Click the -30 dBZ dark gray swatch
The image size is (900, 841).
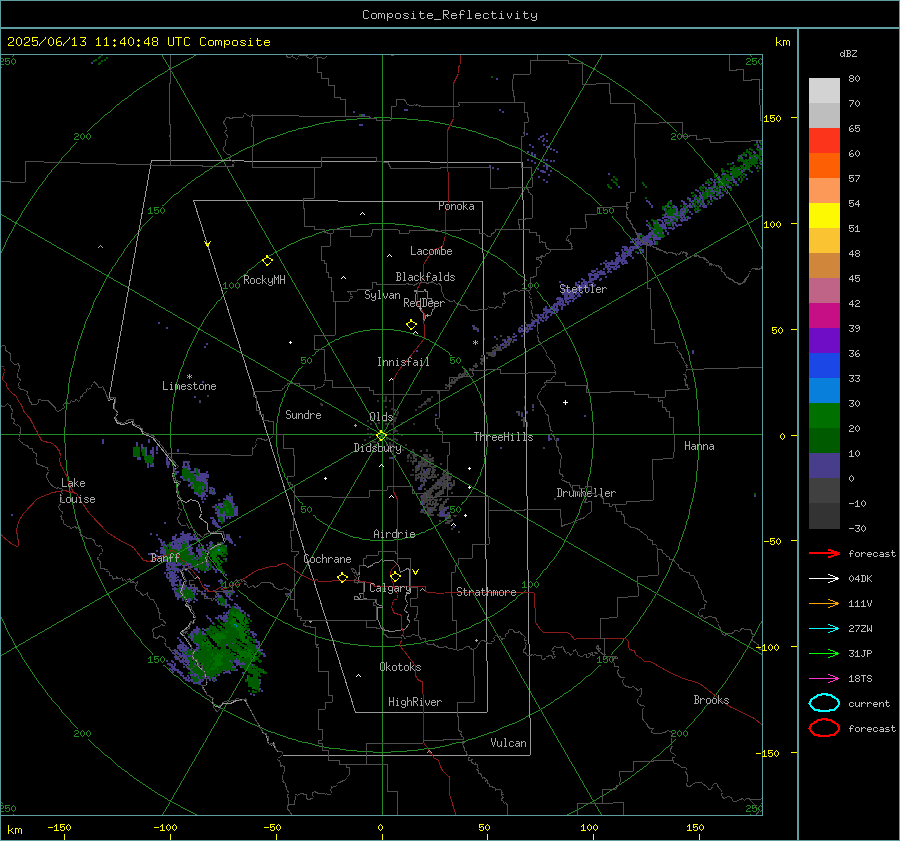pos(824,516)
